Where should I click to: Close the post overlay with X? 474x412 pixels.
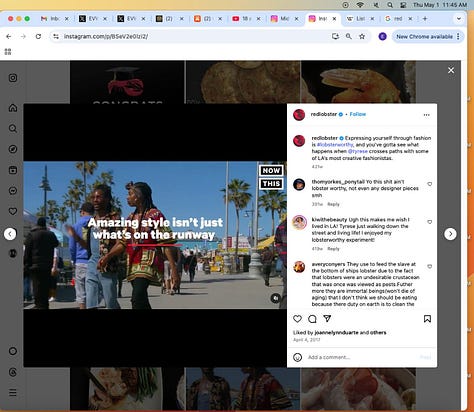coord(451,70)
